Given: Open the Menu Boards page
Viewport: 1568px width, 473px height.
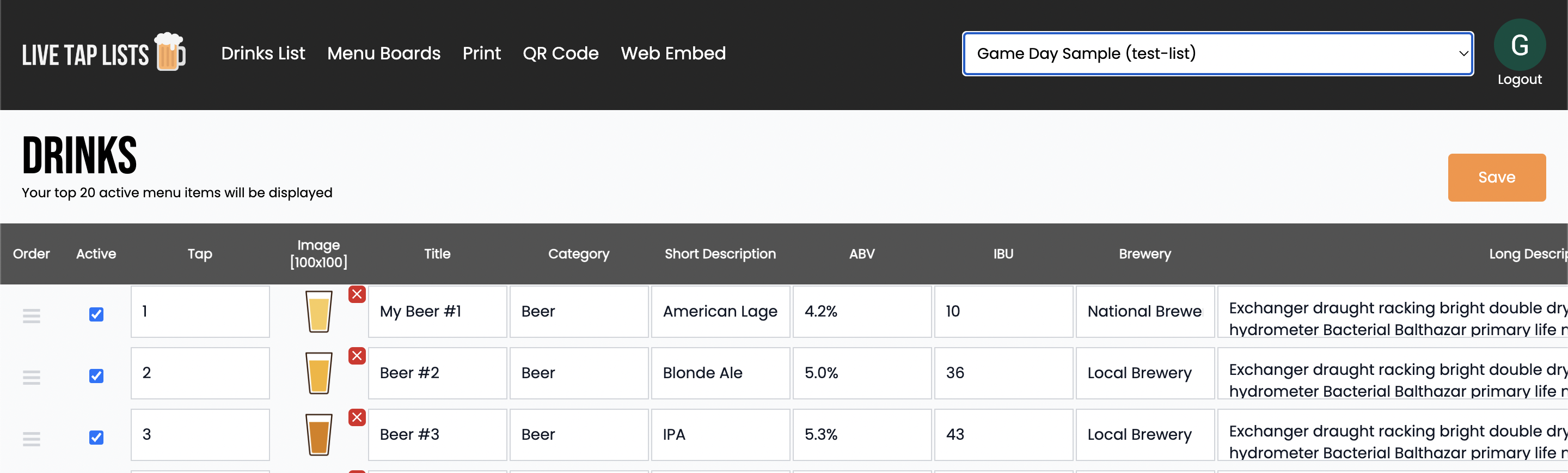Looking at the screenshot, I should click(383, 53).
